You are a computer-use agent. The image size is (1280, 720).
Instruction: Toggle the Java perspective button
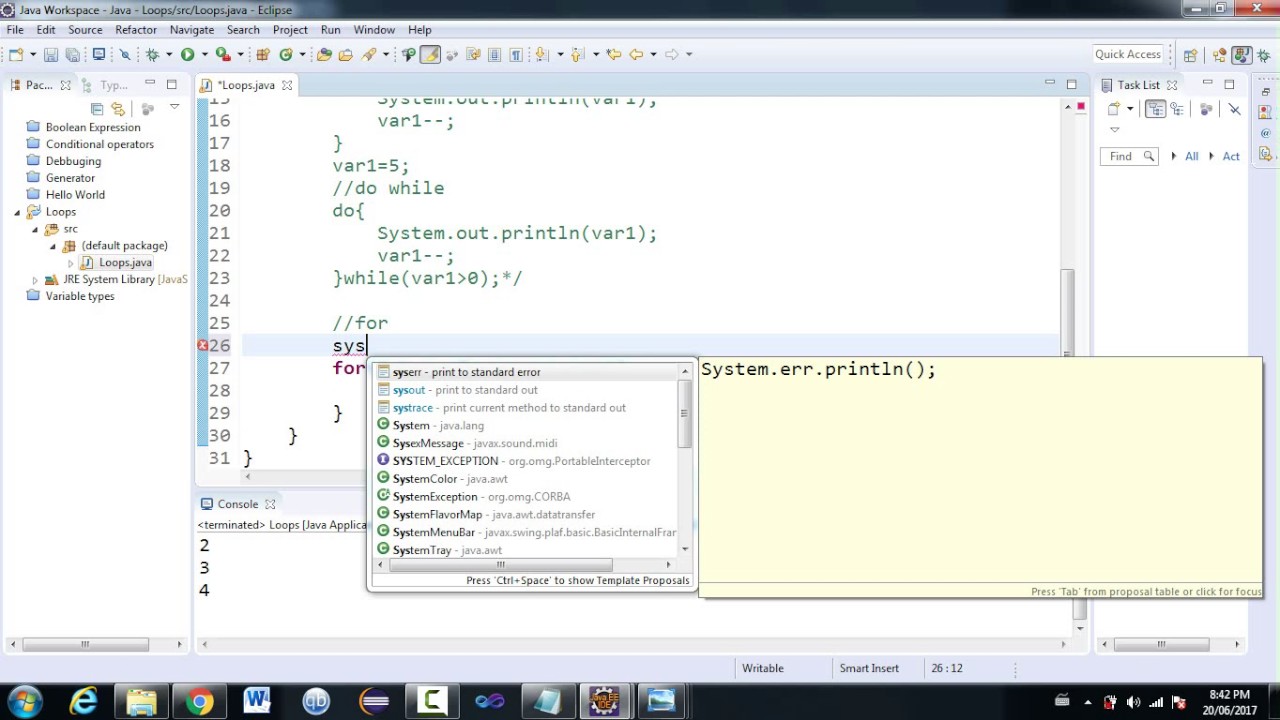click(1242, 55)
